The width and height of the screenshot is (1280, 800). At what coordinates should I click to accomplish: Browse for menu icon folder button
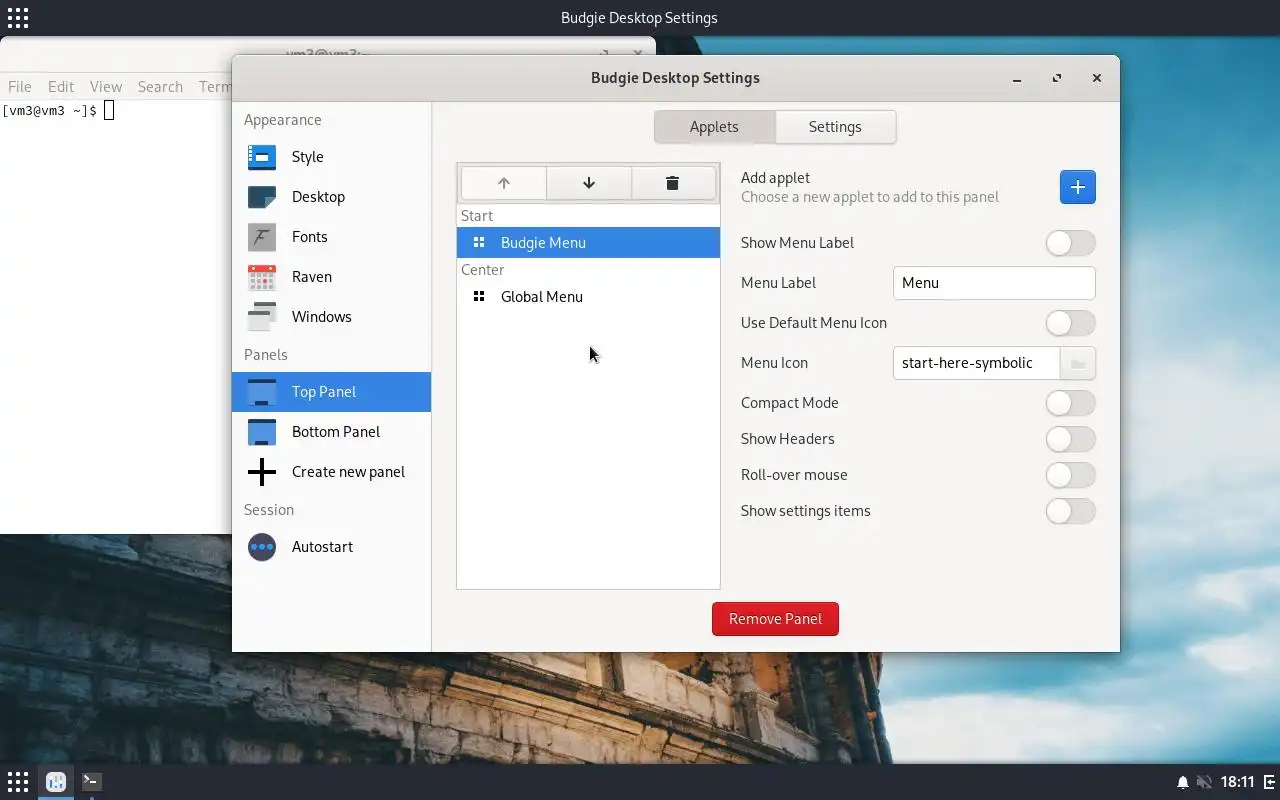pyautogui.click(x=1078, y=363)
